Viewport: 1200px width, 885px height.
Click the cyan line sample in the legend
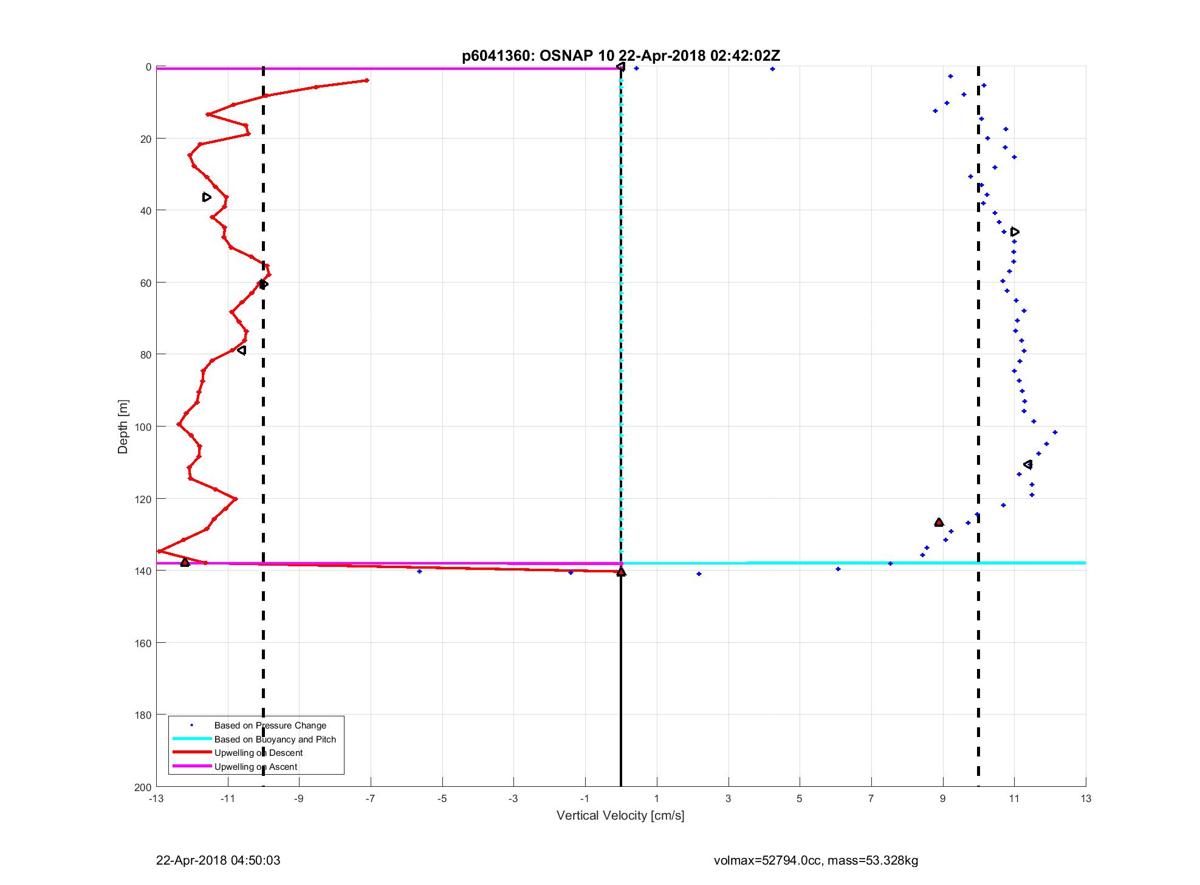point(192,739)
